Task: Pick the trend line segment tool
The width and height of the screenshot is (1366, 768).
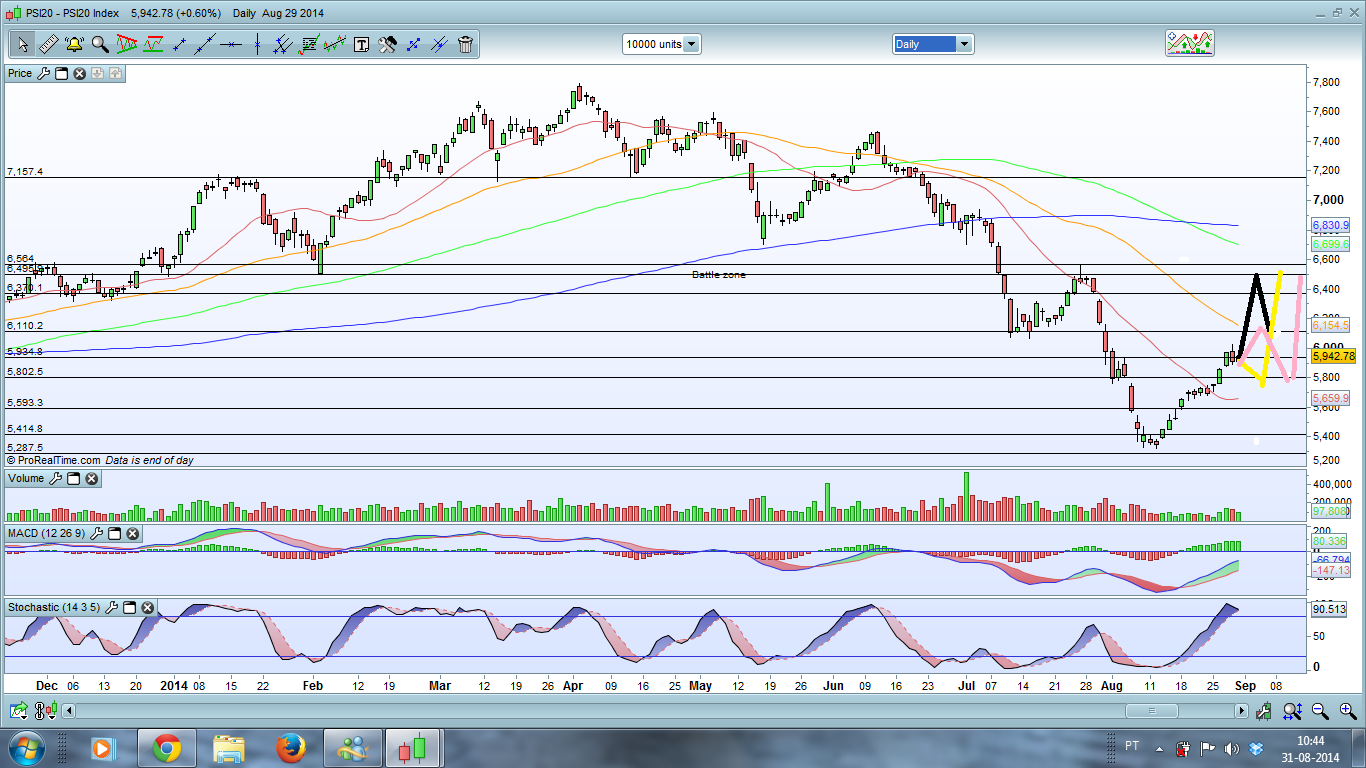Action: click(179, 44)
